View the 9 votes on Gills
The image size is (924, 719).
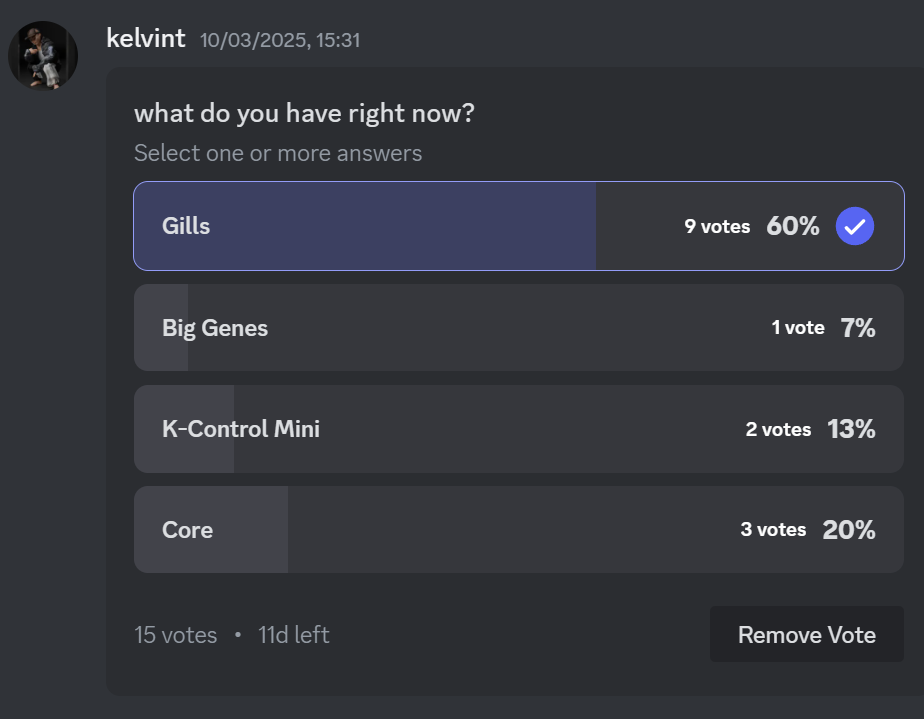click(717, 227)
